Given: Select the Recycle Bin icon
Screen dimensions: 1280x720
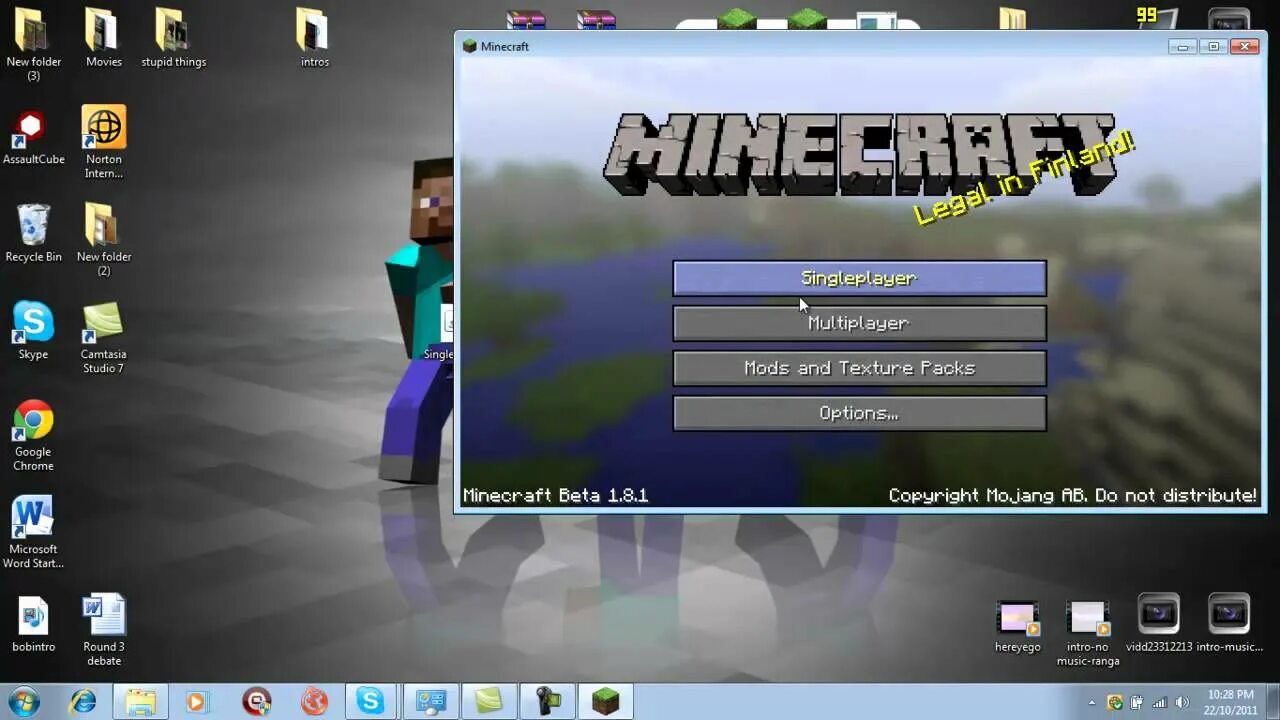Looking at the screenshot, I should pyautogui.click(x=34, y=233).
